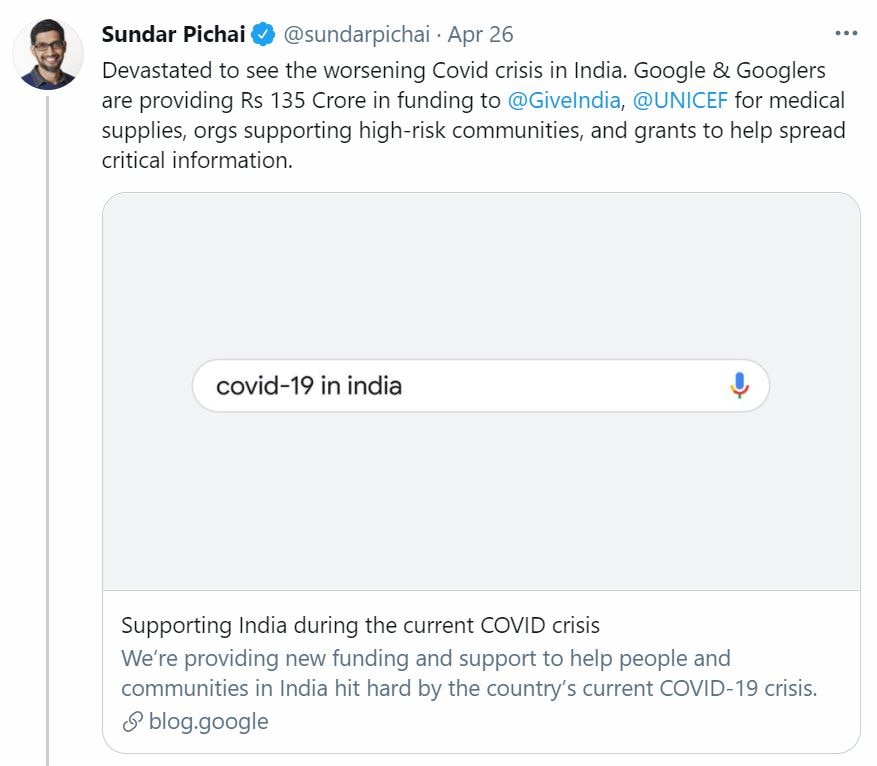
Task: Open the Apr 26 timestamp
Action: pos(481,34)
